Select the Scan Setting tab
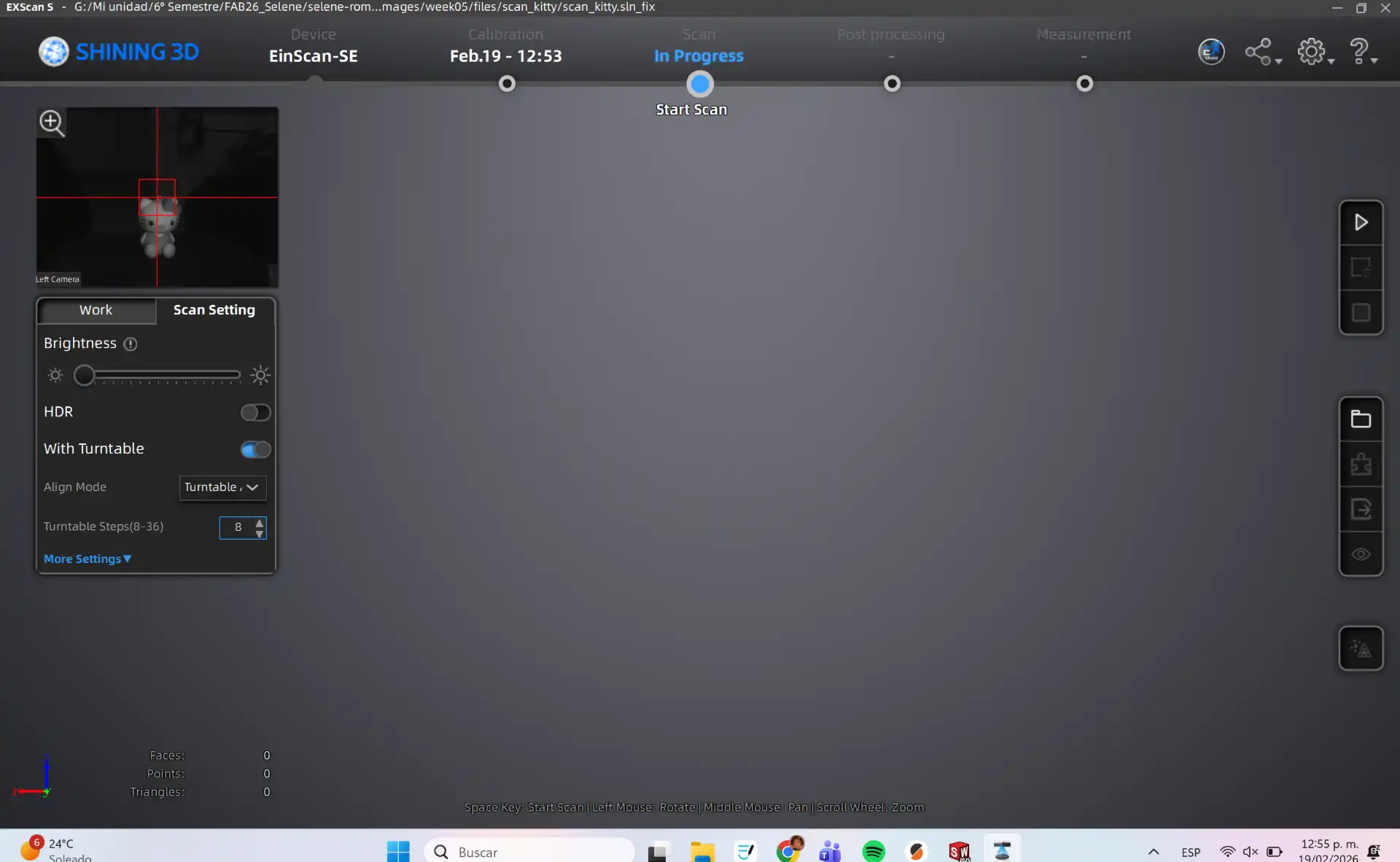 click(x=214, y=310)
